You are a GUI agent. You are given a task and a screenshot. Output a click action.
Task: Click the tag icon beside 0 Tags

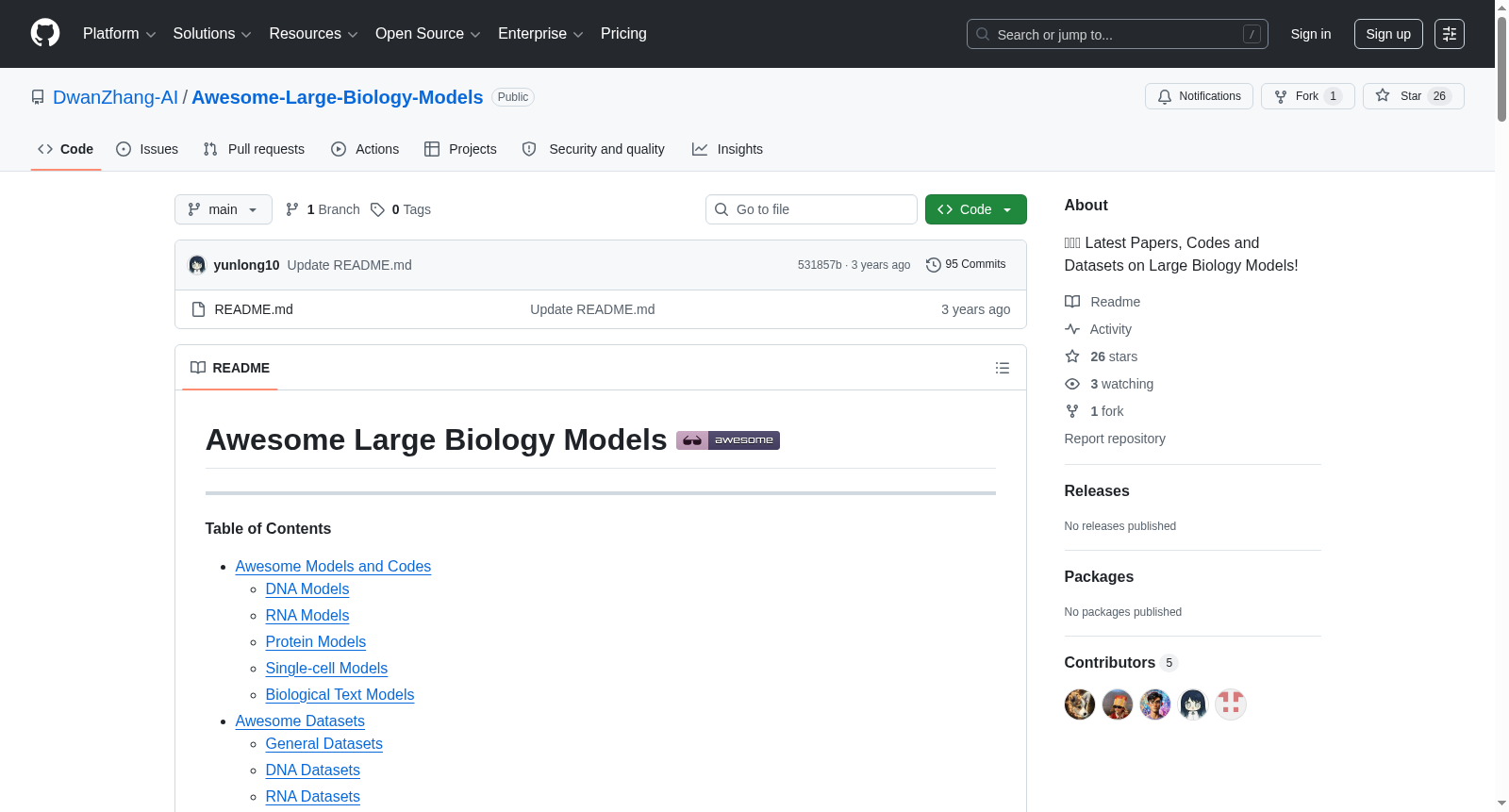377,209
